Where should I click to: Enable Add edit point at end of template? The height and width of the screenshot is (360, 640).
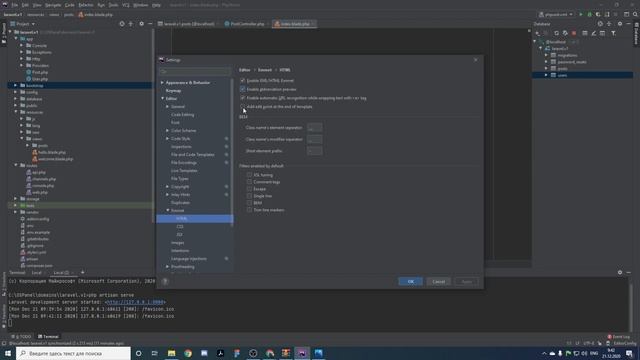[x=243, y=107]
